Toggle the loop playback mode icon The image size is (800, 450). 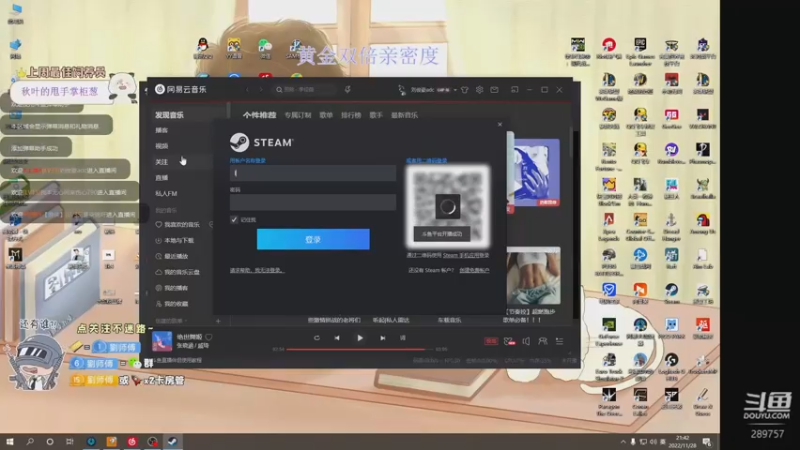[316, 338]
